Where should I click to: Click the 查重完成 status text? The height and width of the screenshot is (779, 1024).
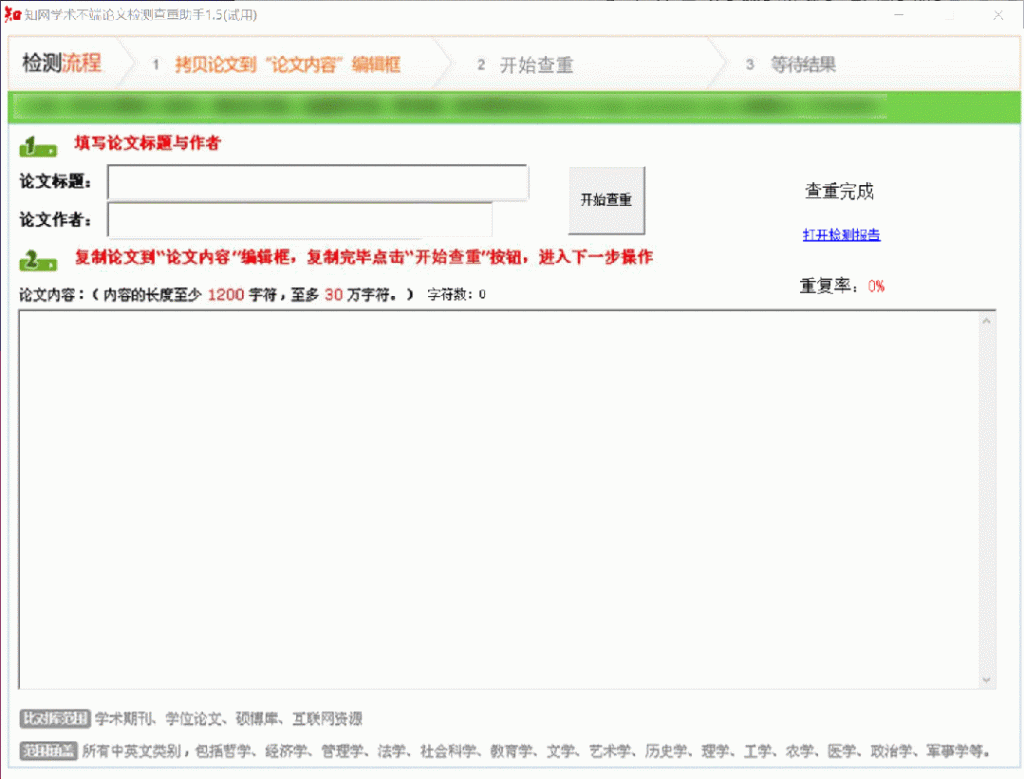click(839, 191)
